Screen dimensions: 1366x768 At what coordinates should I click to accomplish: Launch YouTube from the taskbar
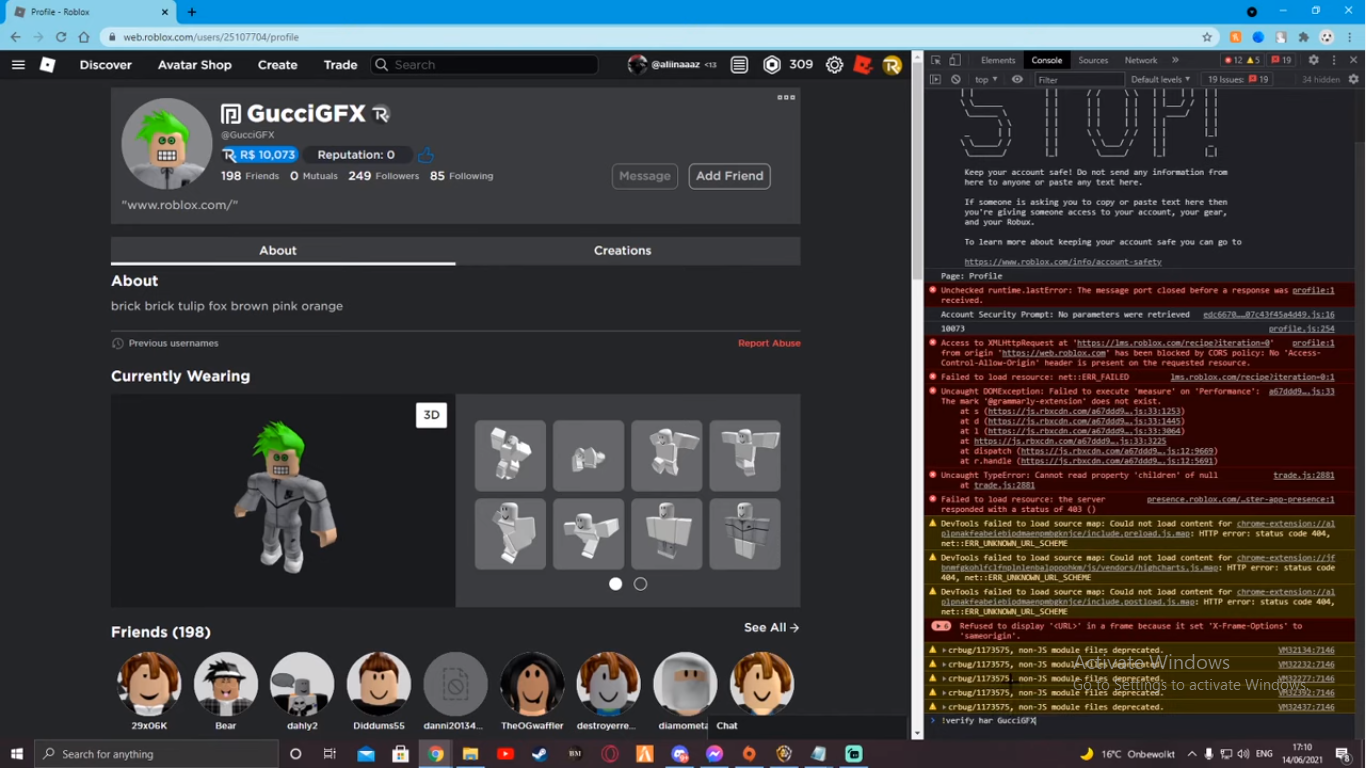[505, 754]
